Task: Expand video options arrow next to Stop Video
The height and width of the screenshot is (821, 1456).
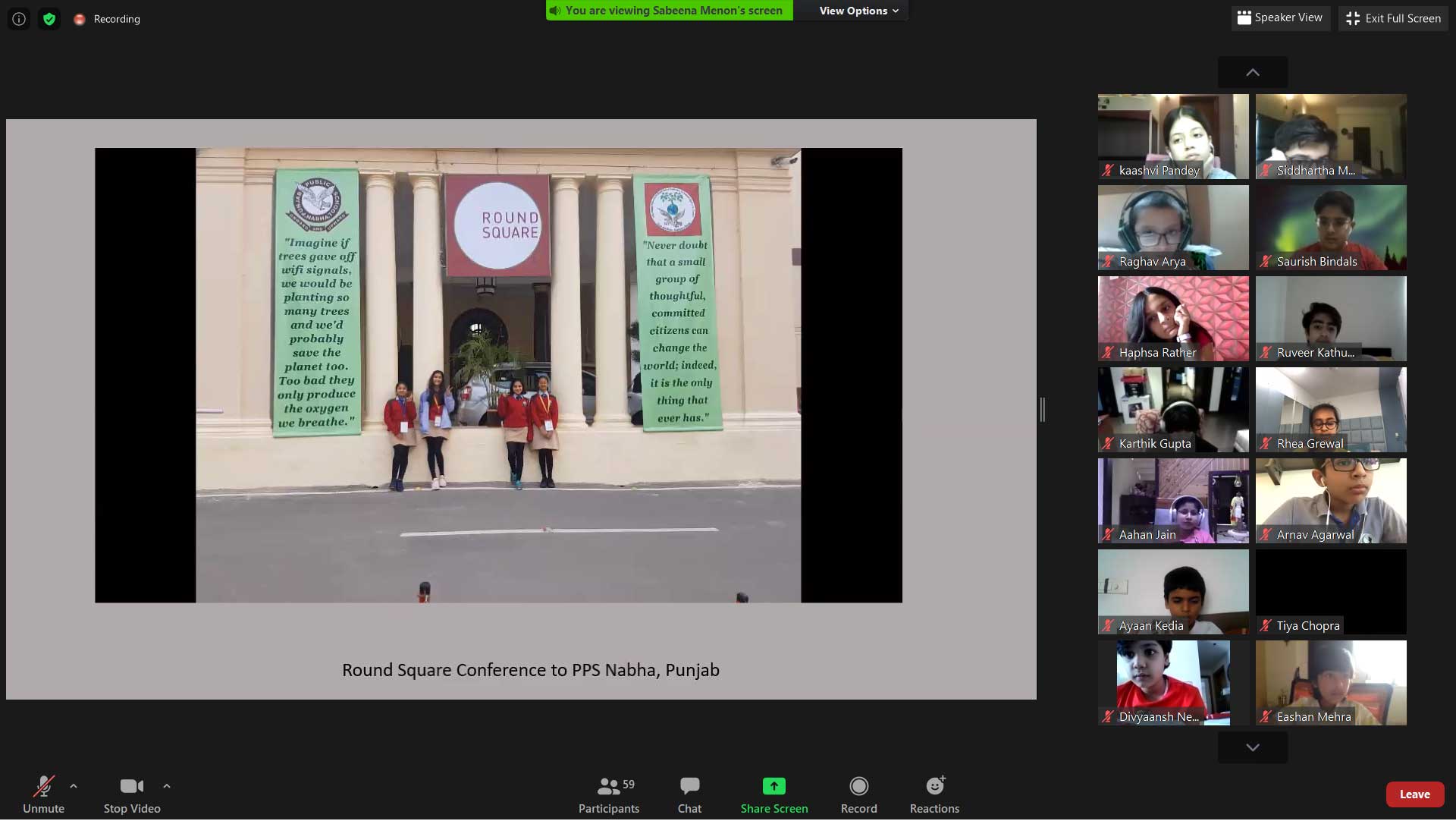Action: point(167,786)
